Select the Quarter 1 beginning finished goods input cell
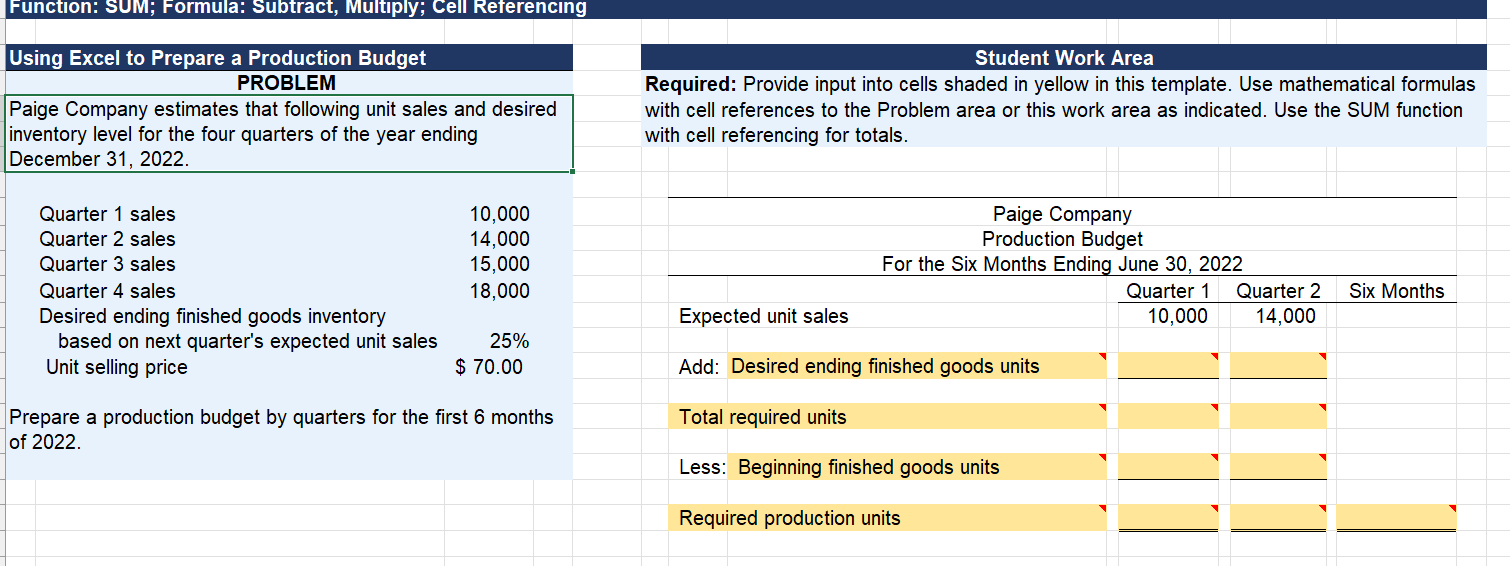Viewport: 1510px width, 566px height. (x=1168, y=467)
